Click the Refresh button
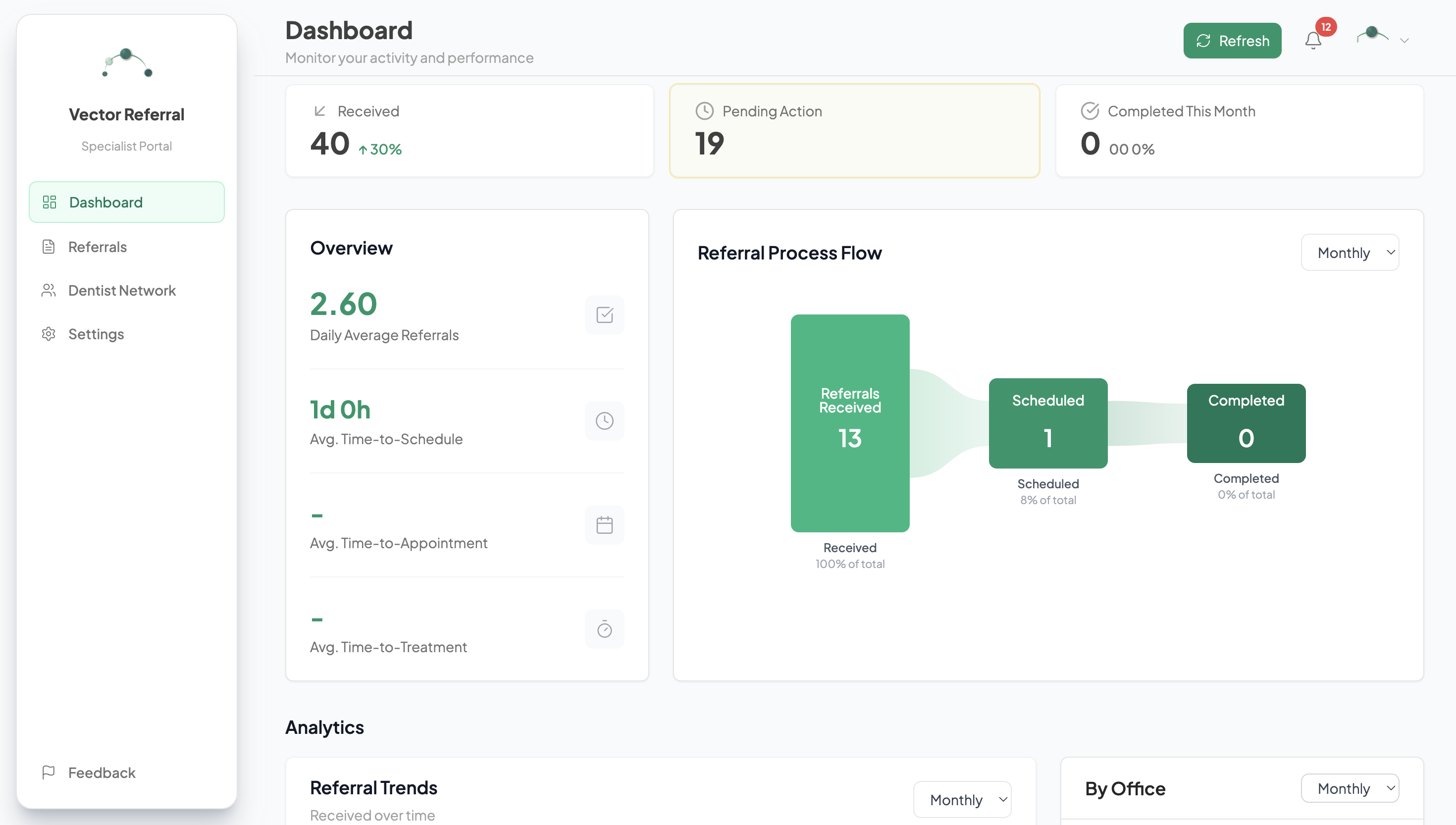 coord(1232,40)
